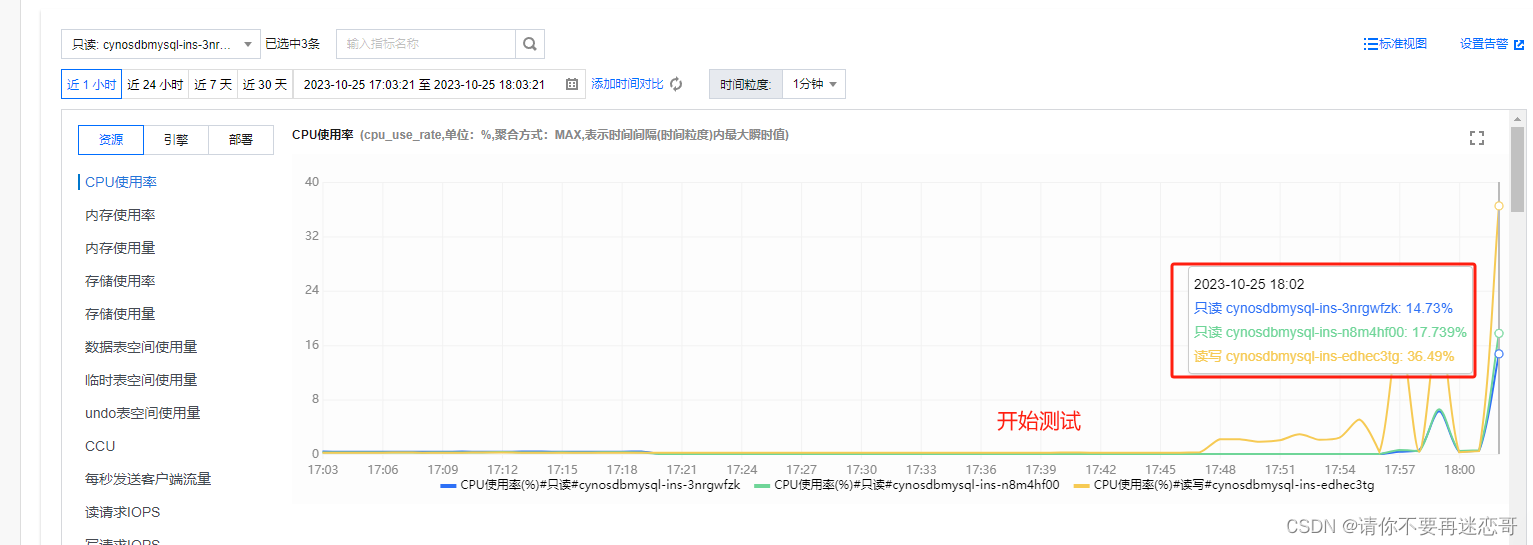Select 临时表空间使用量 metric
This screenshot has width=1533, height=545.
(x=141, y=380)
